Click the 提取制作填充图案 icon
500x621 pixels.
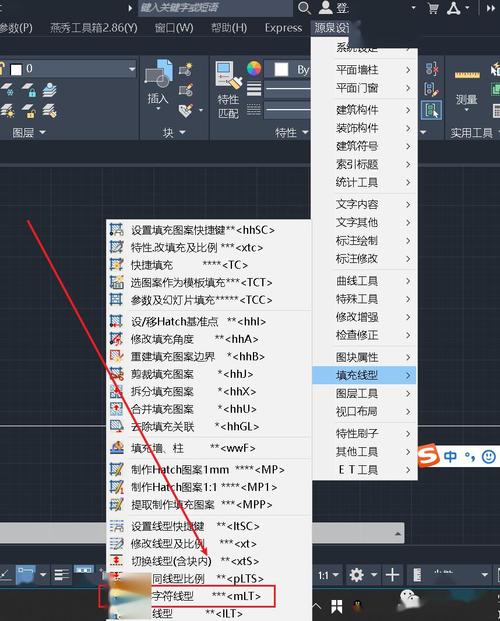pos(116,504)
